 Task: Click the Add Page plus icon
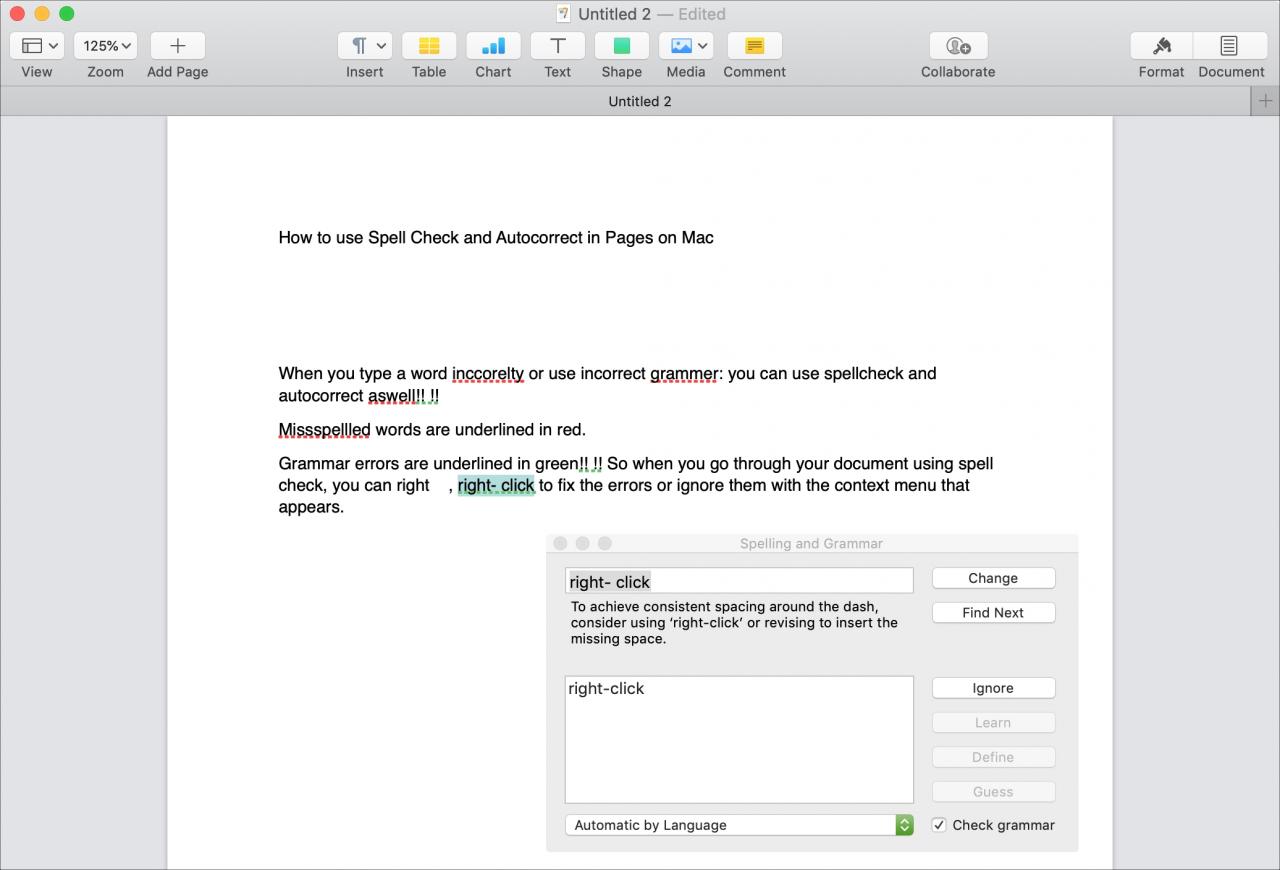point(178,46)
